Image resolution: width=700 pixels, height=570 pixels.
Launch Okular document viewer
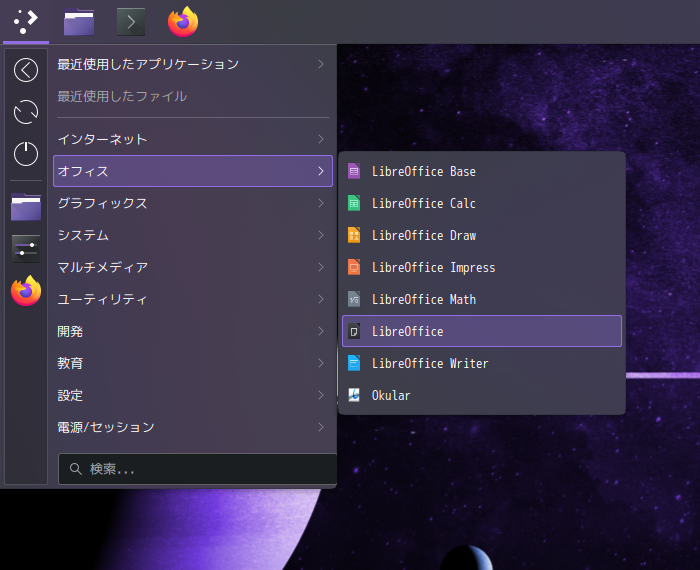[482, 395]
